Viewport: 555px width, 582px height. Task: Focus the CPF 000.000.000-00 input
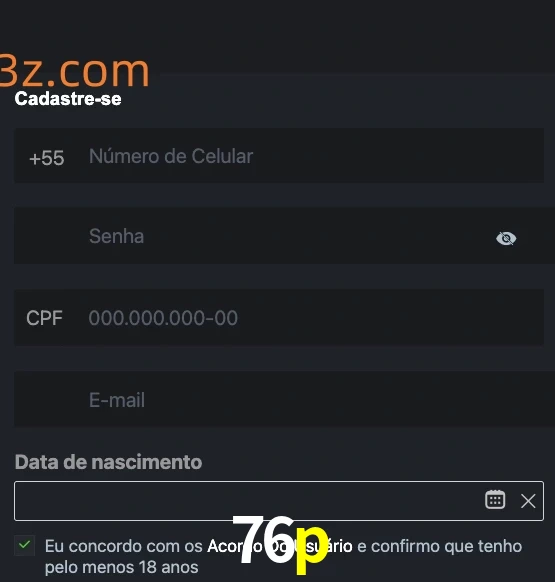279,318
